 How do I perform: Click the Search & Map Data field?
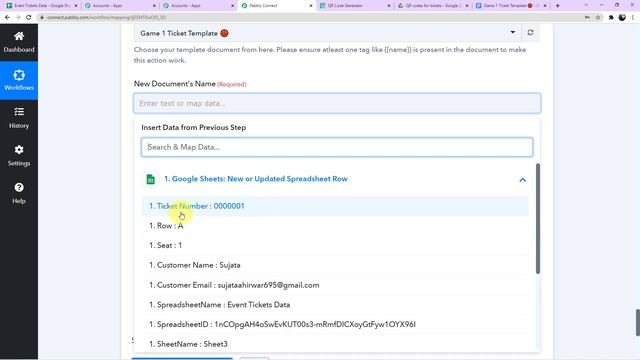click(337, 147)
